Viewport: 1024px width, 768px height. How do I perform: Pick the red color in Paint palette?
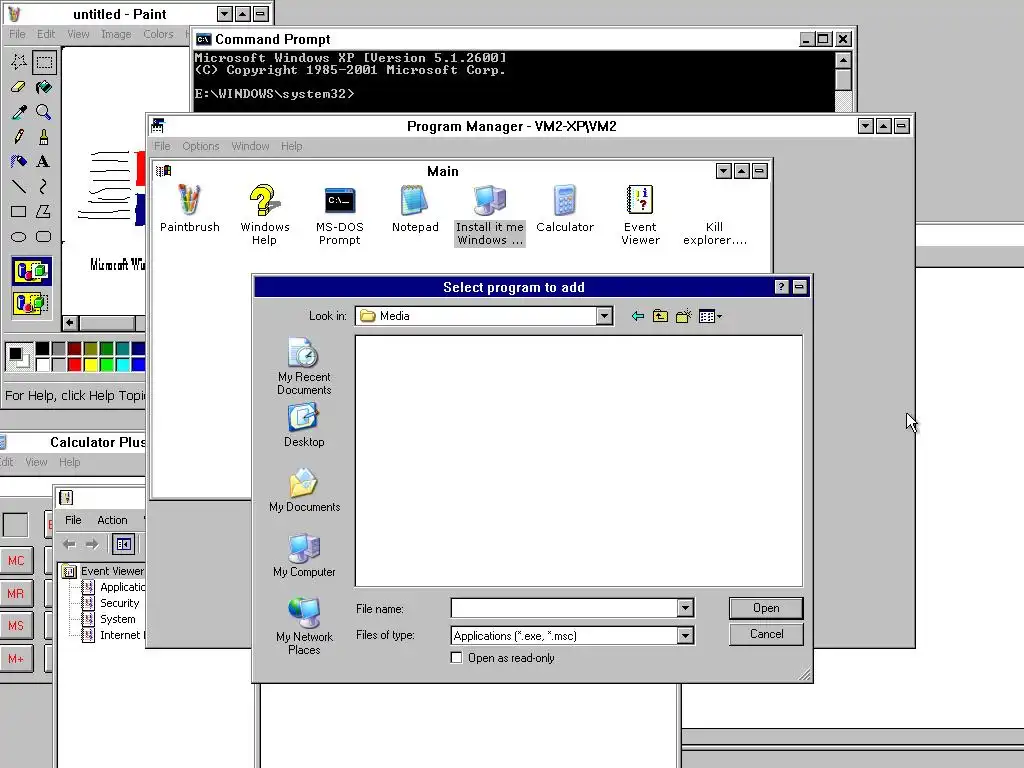(74, 364)
